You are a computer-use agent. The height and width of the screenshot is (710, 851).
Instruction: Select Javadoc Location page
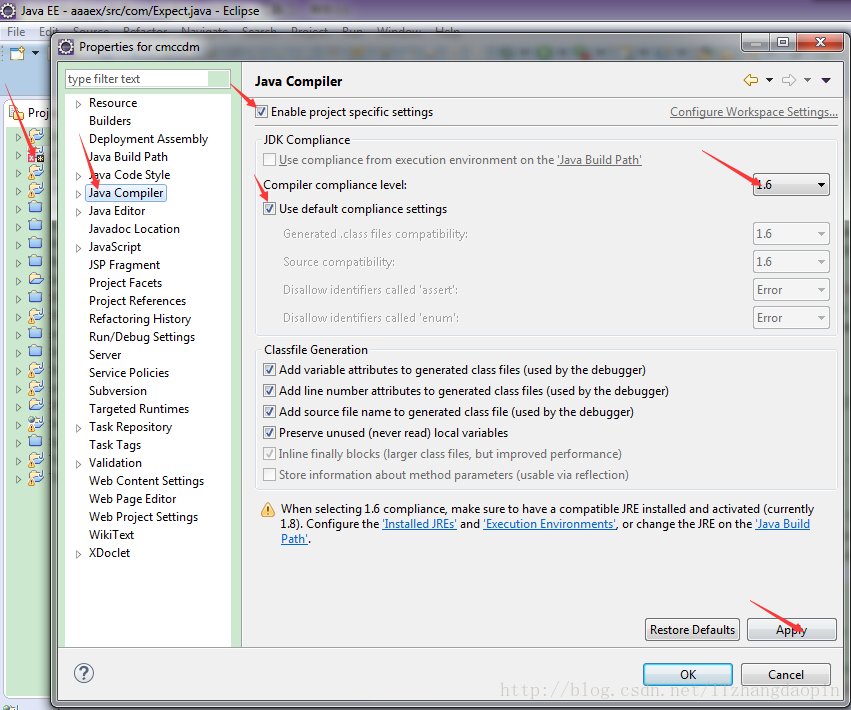tap(134, 229)
